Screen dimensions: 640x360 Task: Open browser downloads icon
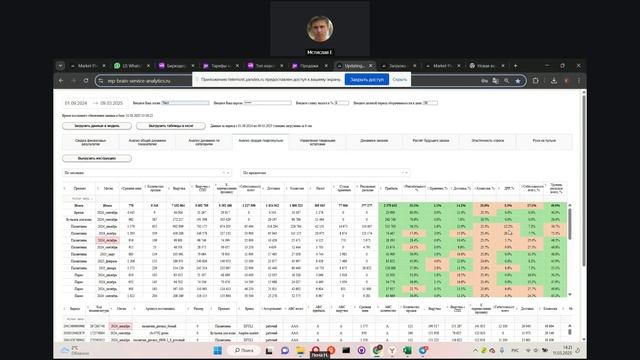[x=554, y=81]
